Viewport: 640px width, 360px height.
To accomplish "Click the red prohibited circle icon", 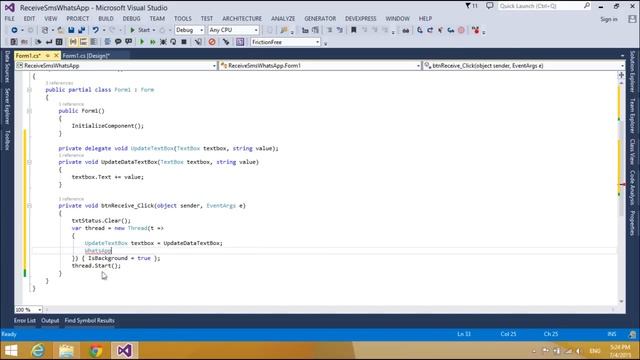I will [x=212, y=42].
